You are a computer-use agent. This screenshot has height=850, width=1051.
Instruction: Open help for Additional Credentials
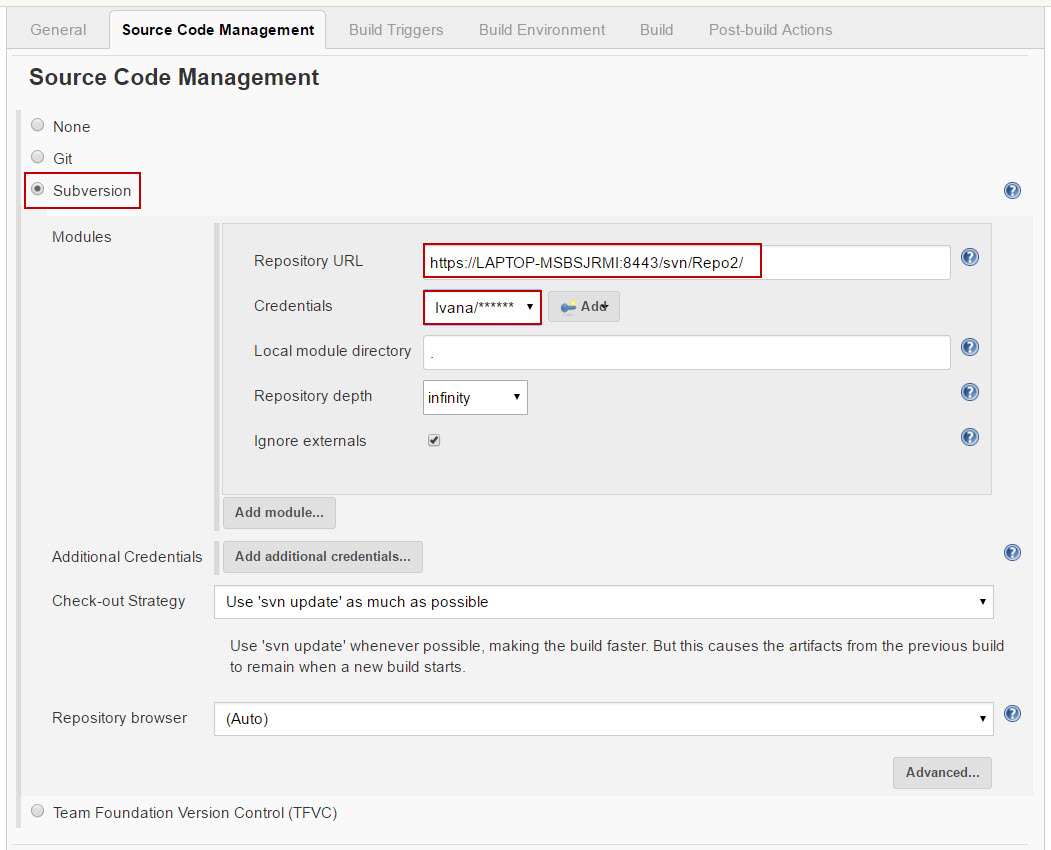[1012, 553]
